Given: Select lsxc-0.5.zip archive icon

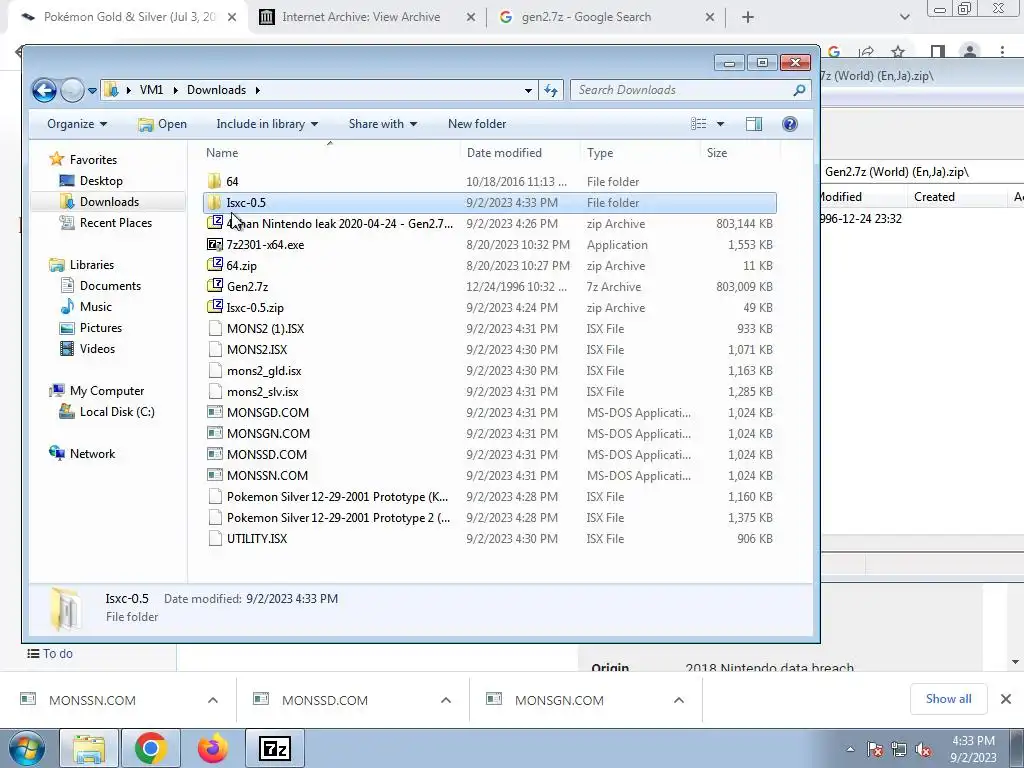Looking at the screenshot, I should (x=214, y=307).
